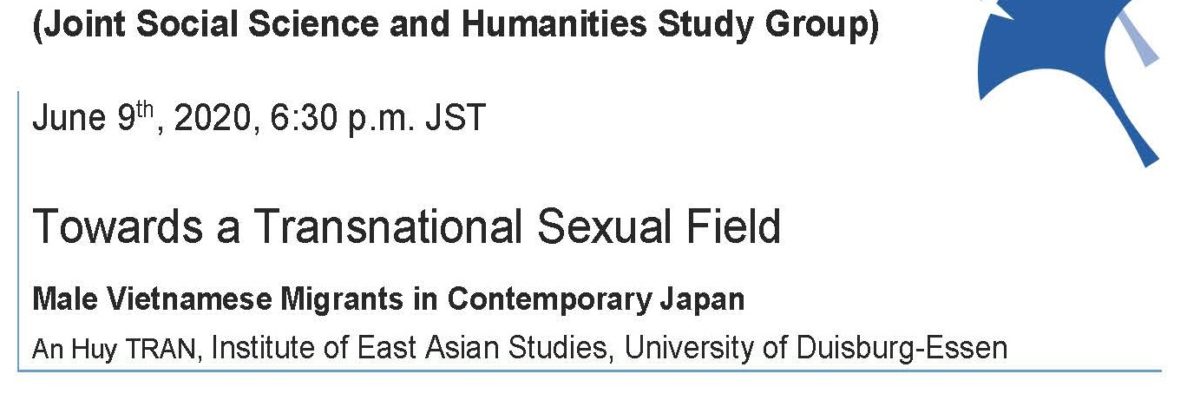Click the title "Towards a Transnational Sexual Field"
The height and width of the screenshot is (400, 1200).
tap(406, 228)
